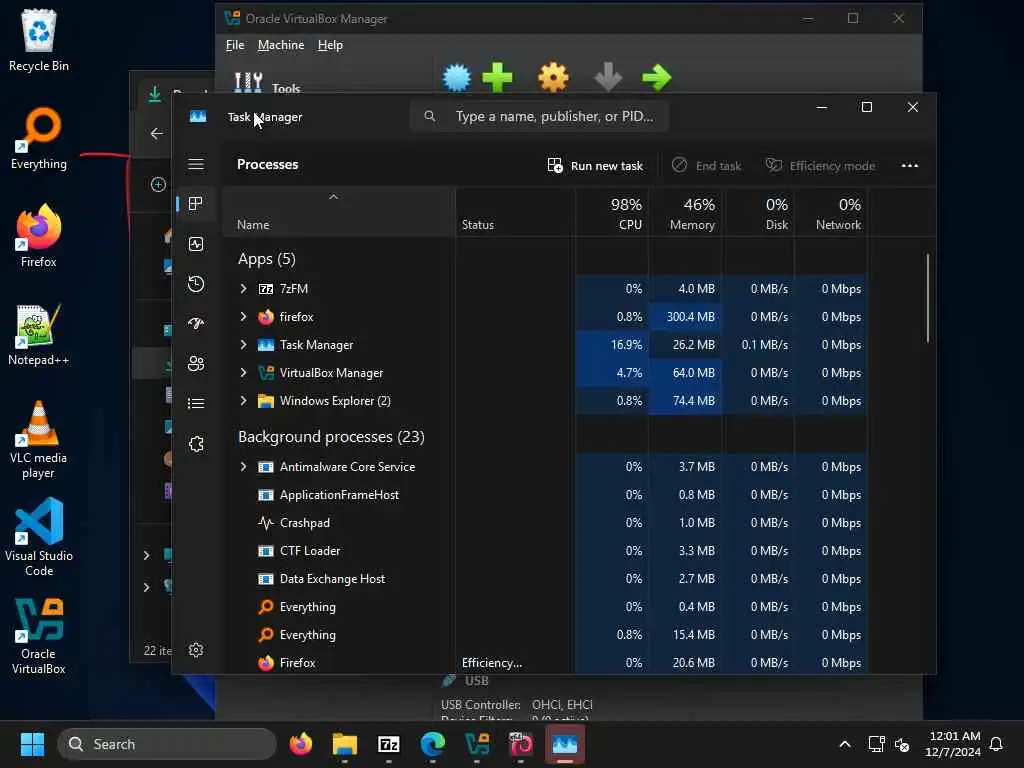
Task: Open the Performance page sidebar icon
Action: [196, 244]
